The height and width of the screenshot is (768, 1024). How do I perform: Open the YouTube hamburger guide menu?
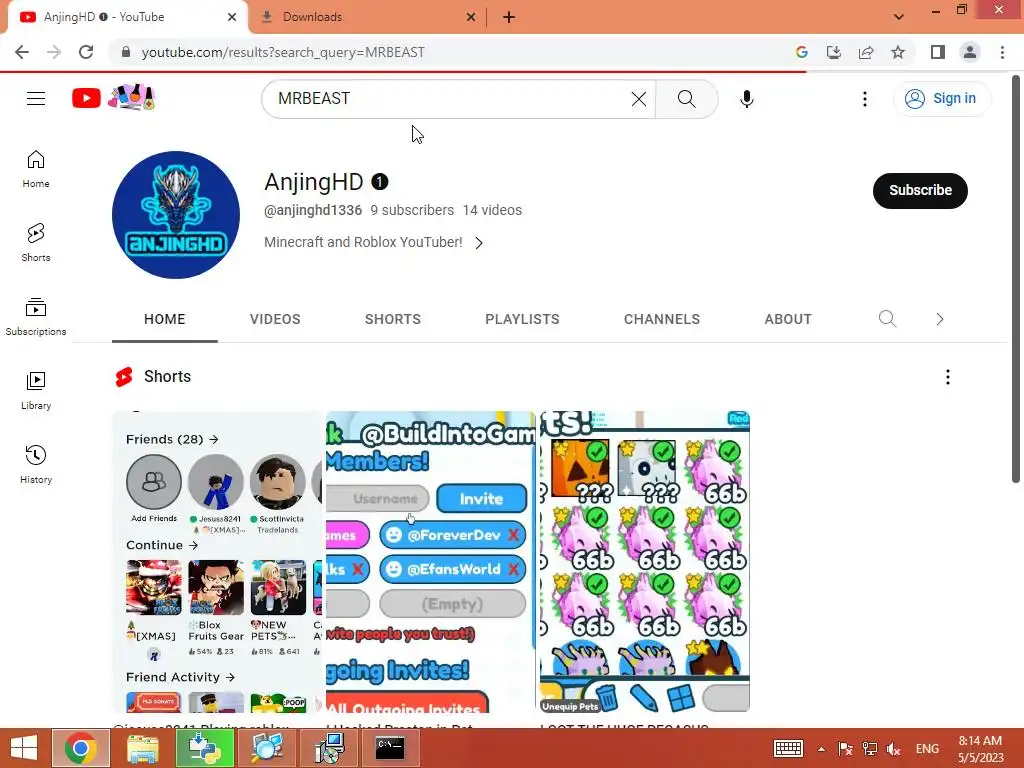tap(36, 99)
